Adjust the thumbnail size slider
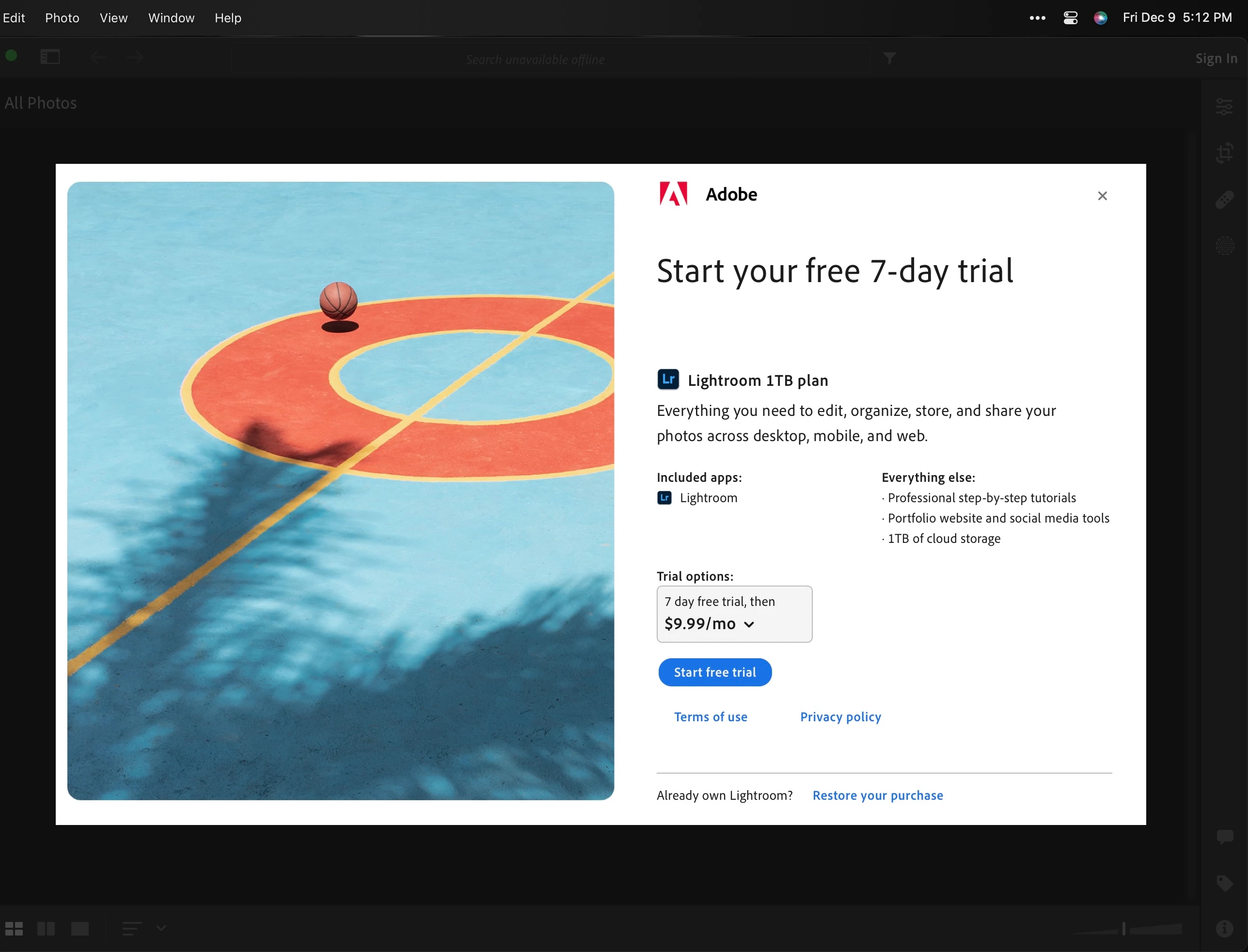 click(1124, 929)
